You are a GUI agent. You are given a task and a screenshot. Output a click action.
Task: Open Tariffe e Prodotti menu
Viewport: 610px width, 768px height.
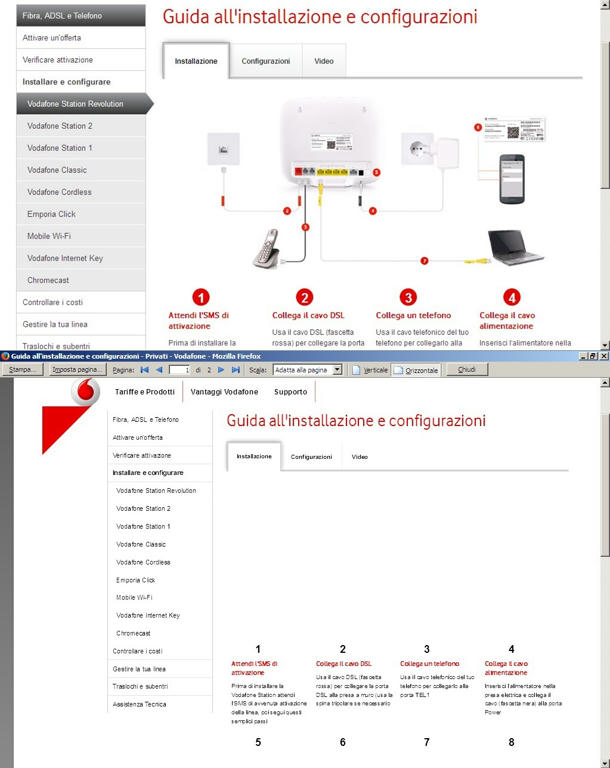click(x=145, y=392)
